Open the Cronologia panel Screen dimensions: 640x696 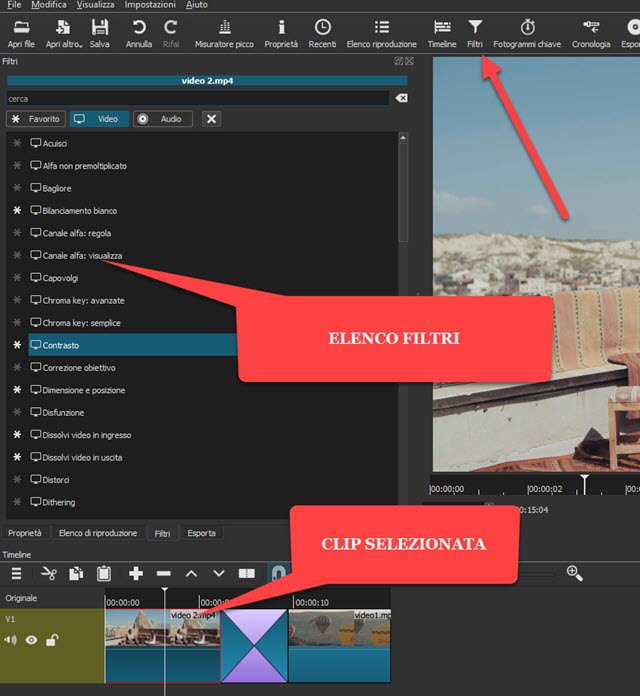591,34
